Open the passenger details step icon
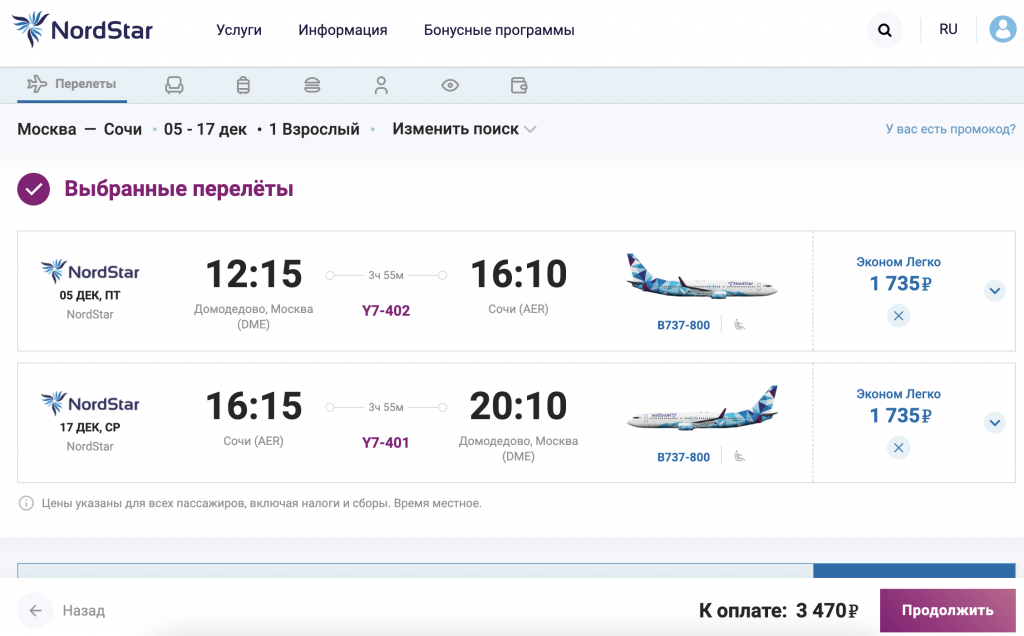Screen dimensions: 1024x636 coord(381,85)
